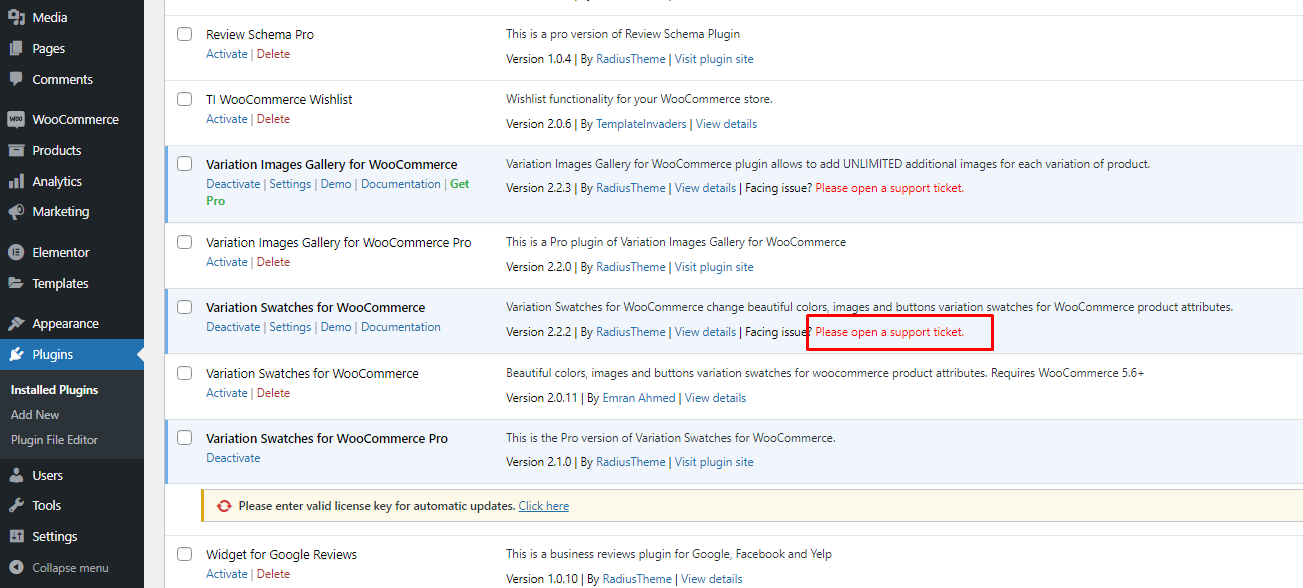Click the Templates folder icon
This screenshot has height=588, width=1303.
tap(16, 283)
